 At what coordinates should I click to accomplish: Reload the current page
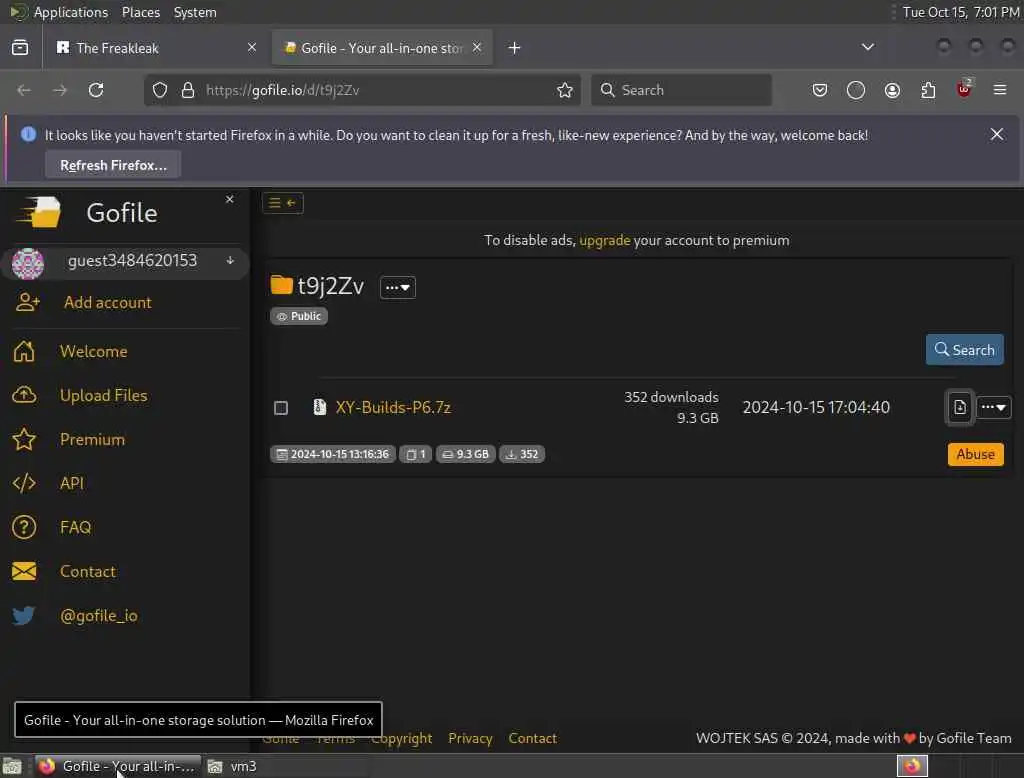point(96,89)
